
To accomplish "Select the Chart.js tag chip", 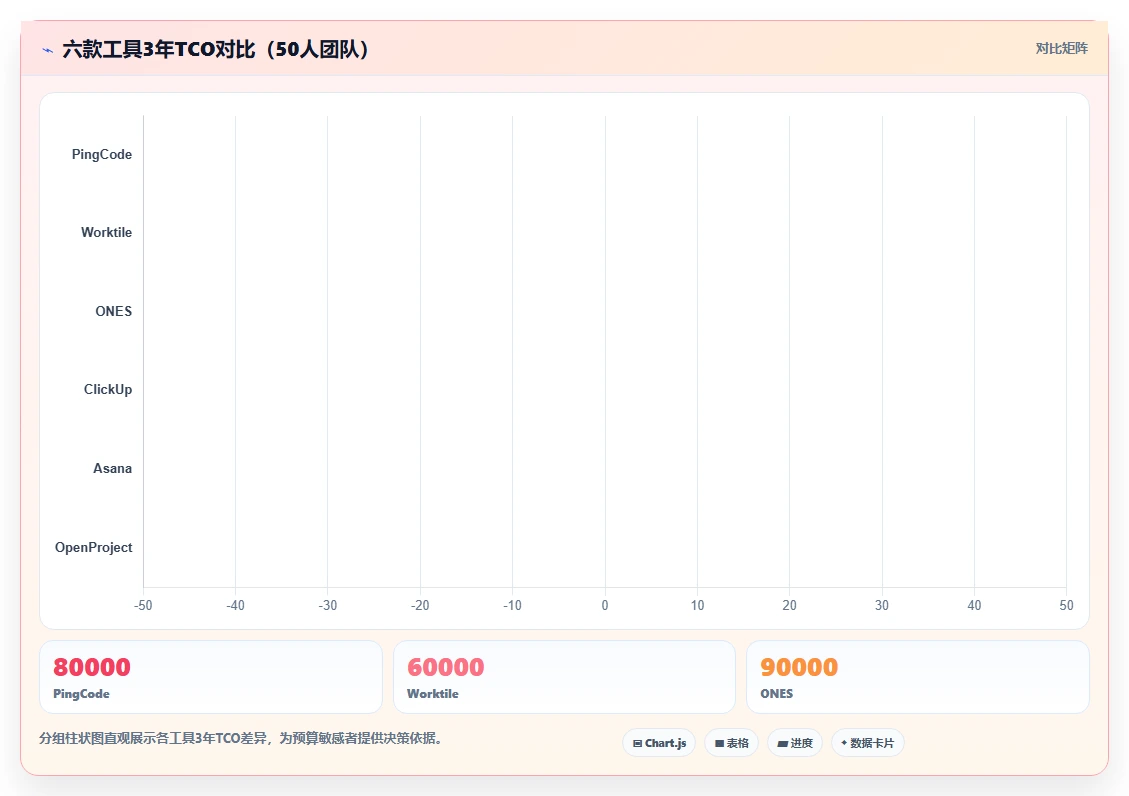I will [x=659, y=743].
